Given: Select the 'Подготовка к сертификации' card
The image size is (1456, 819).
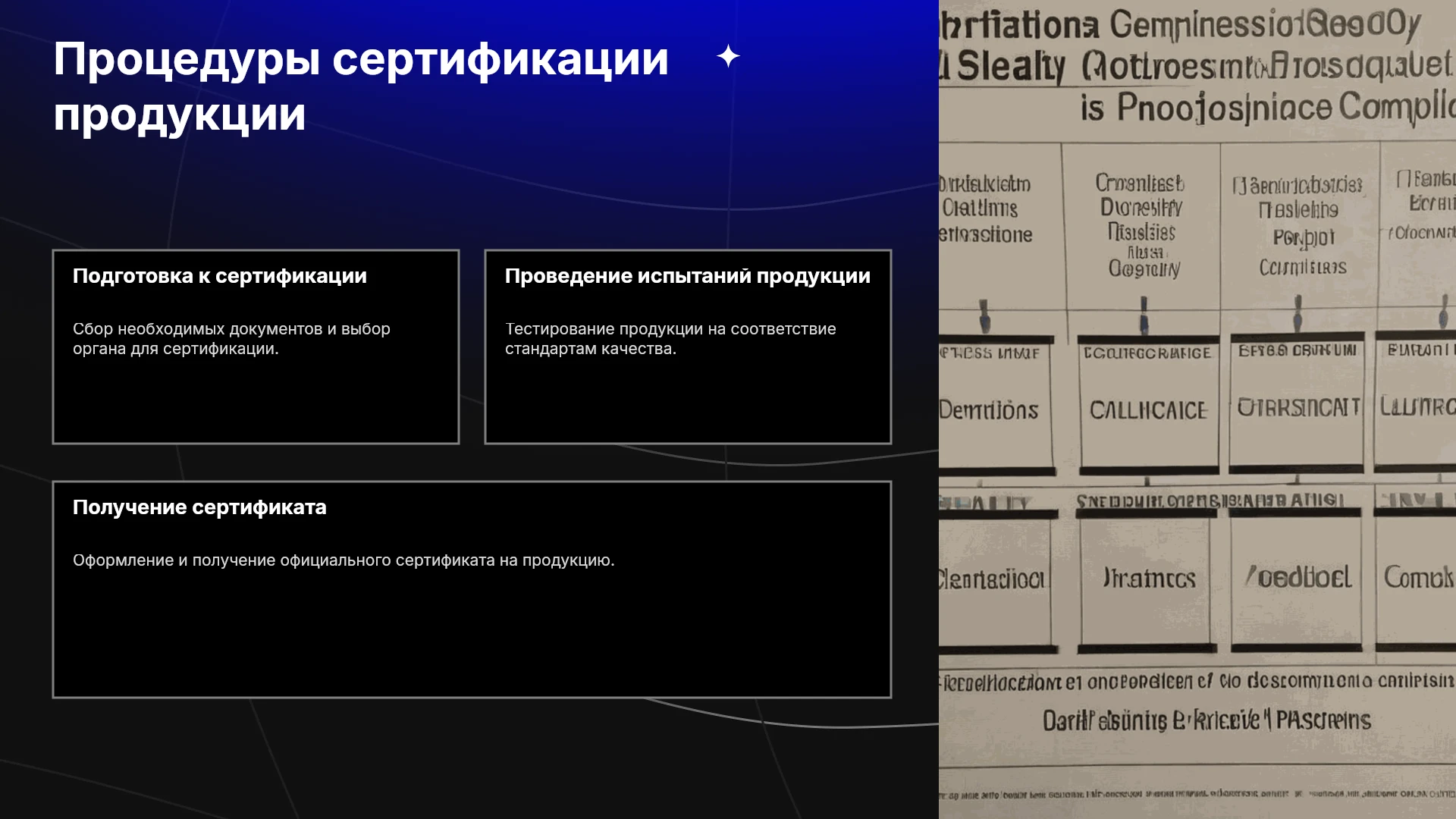Looking at the screenshot, I should pos(256,347).
